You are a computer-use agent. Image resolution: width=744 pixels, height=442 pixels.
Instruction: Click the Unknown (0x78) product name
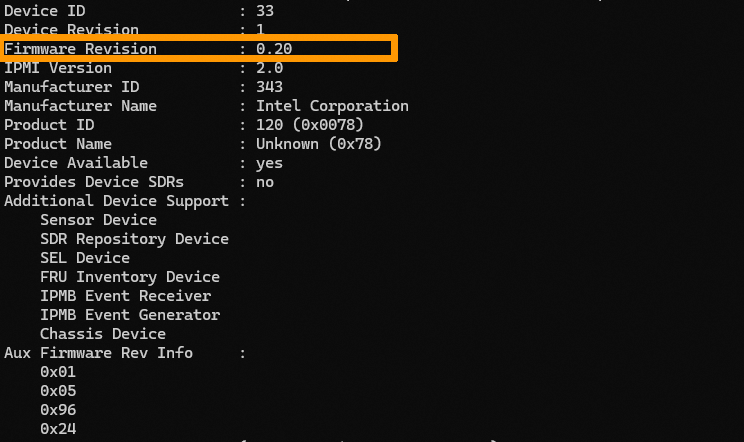[319, 144]
